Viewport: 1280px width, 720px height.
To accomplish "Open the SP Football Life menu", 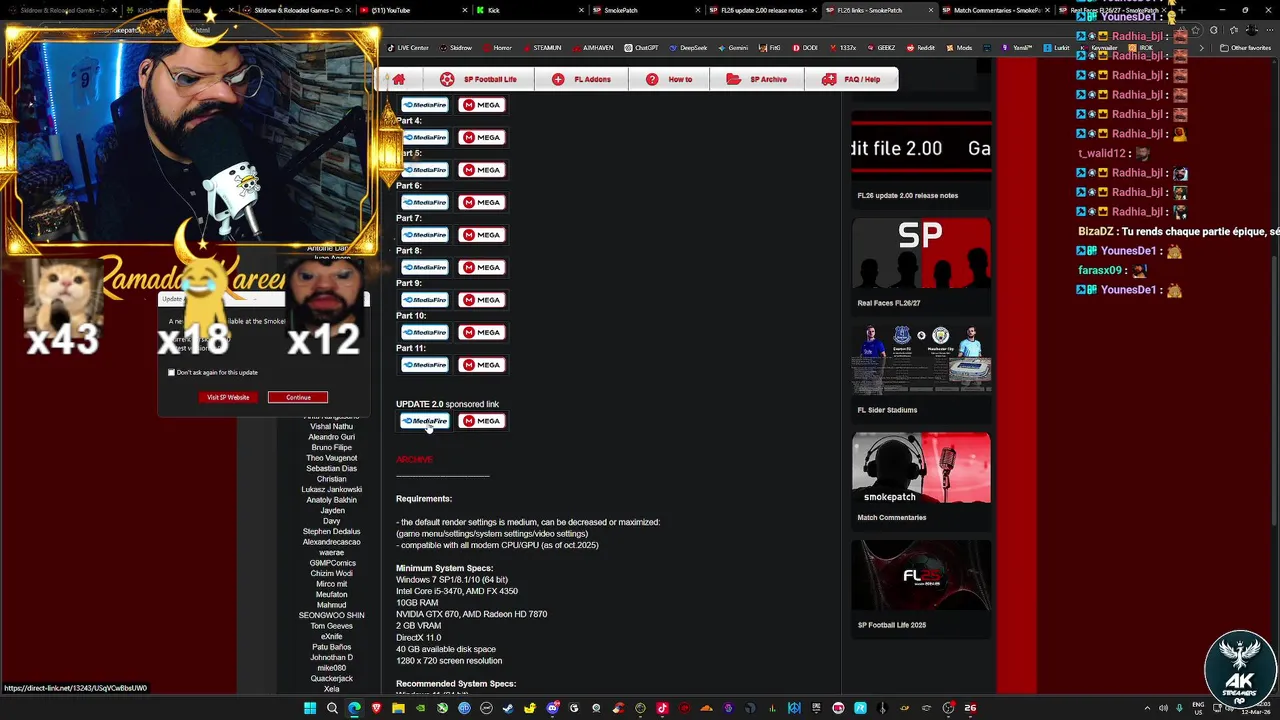I will 479,79.
